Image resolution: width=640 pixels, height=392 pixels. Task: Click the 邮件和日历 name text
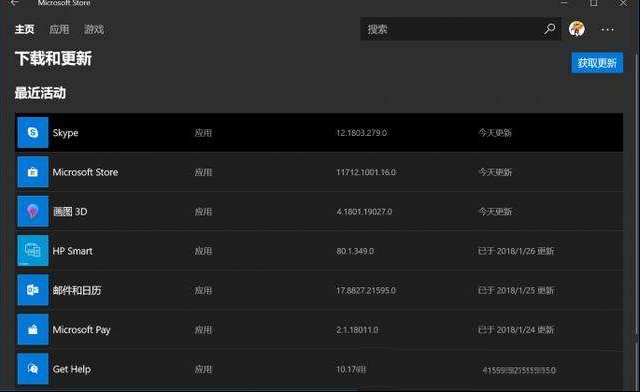pos(77,290)
